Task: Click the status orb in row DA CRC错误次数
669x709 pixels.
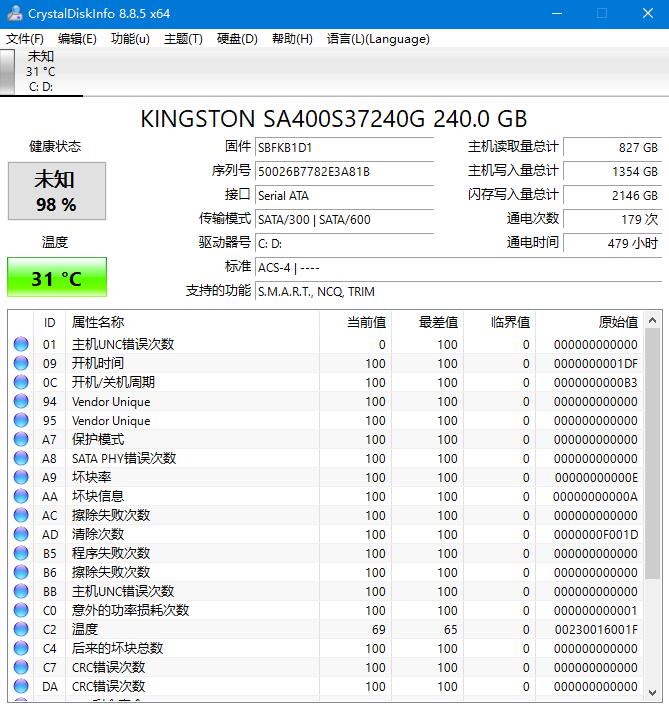Action: (x=21, y=686)
